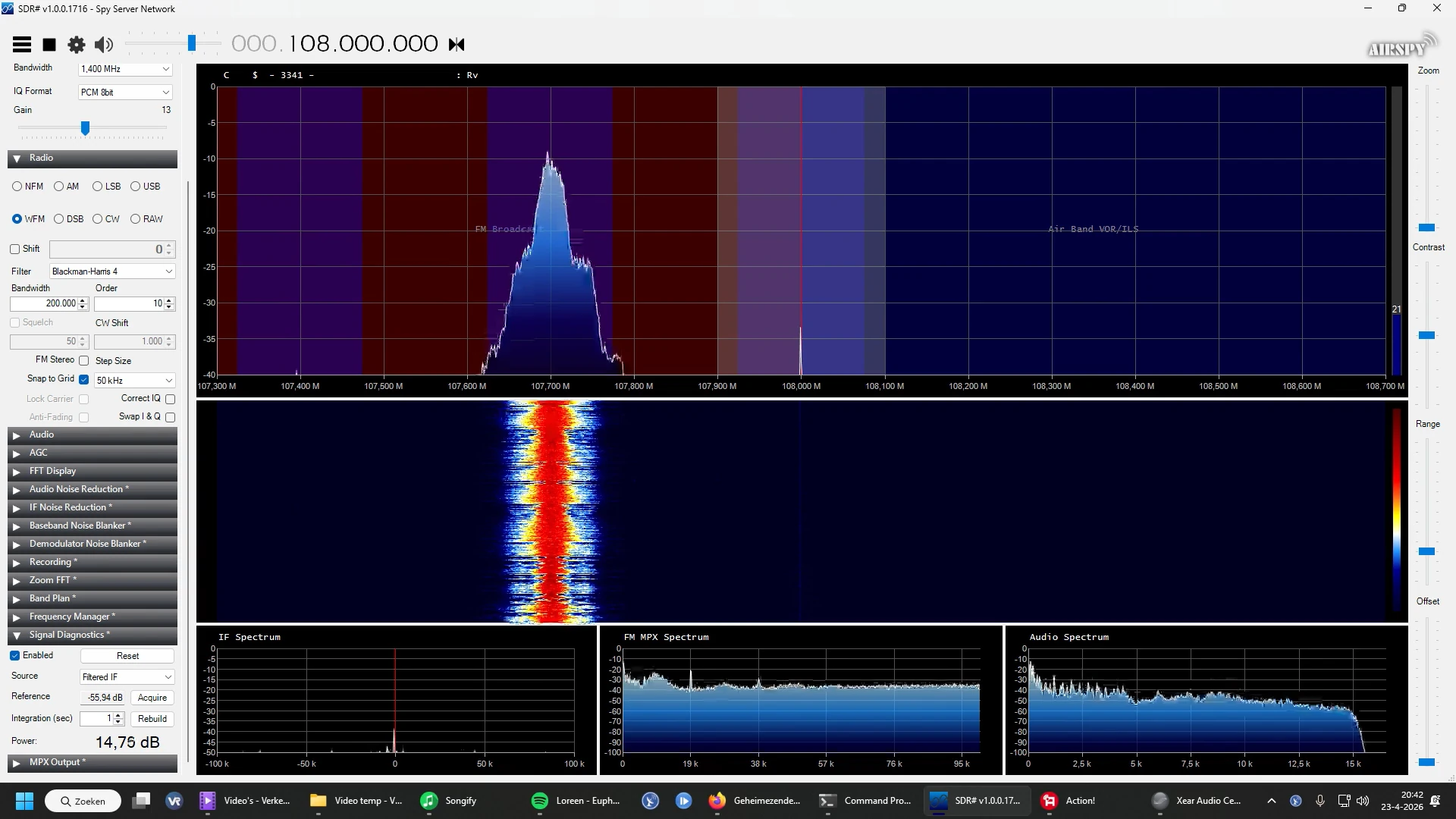Enable Swap I & Q checkbox

tap(171, 417)
